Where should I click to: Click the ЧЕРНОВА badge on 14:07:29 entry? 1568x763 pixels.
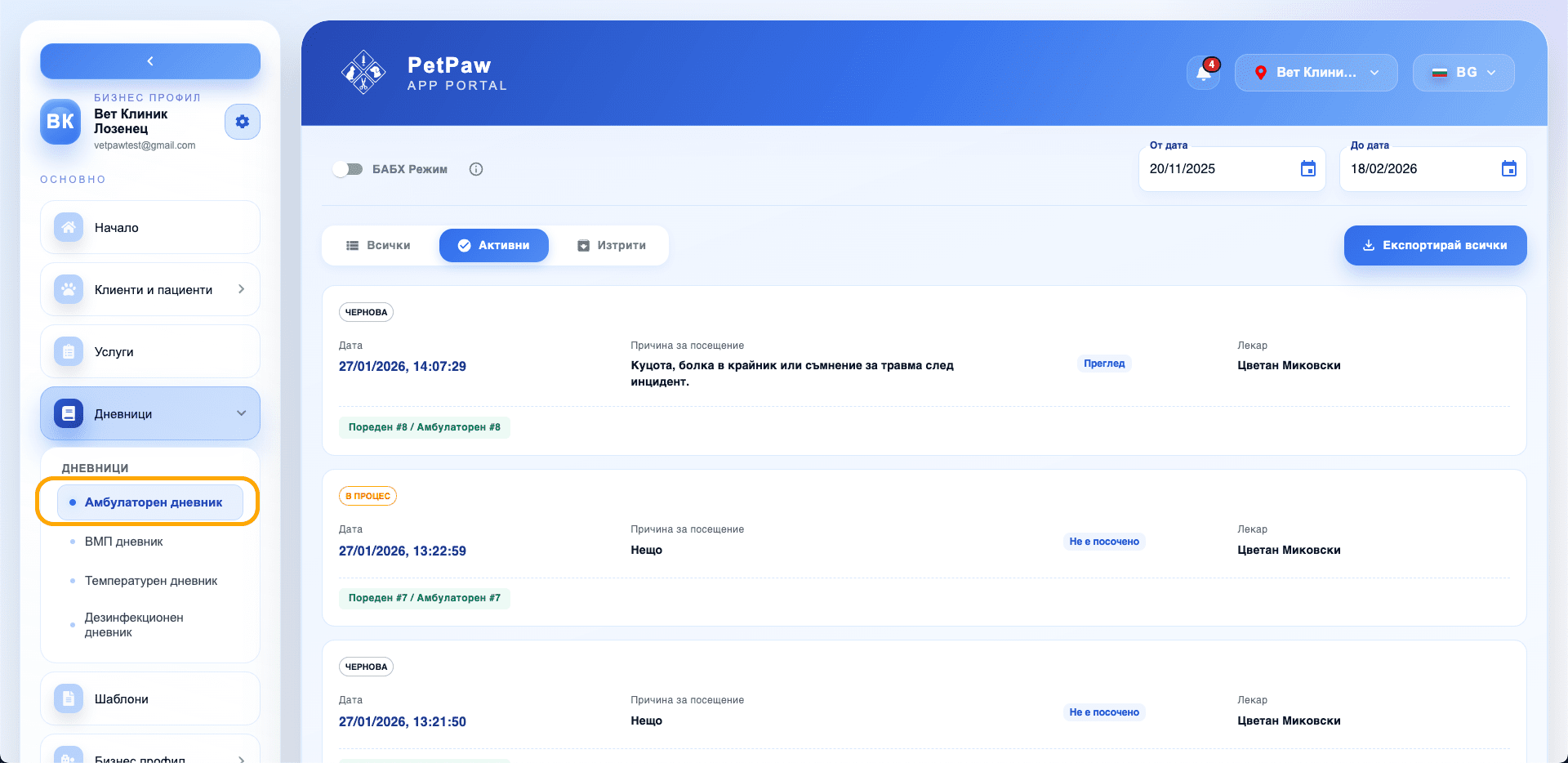tap(366, 312)
